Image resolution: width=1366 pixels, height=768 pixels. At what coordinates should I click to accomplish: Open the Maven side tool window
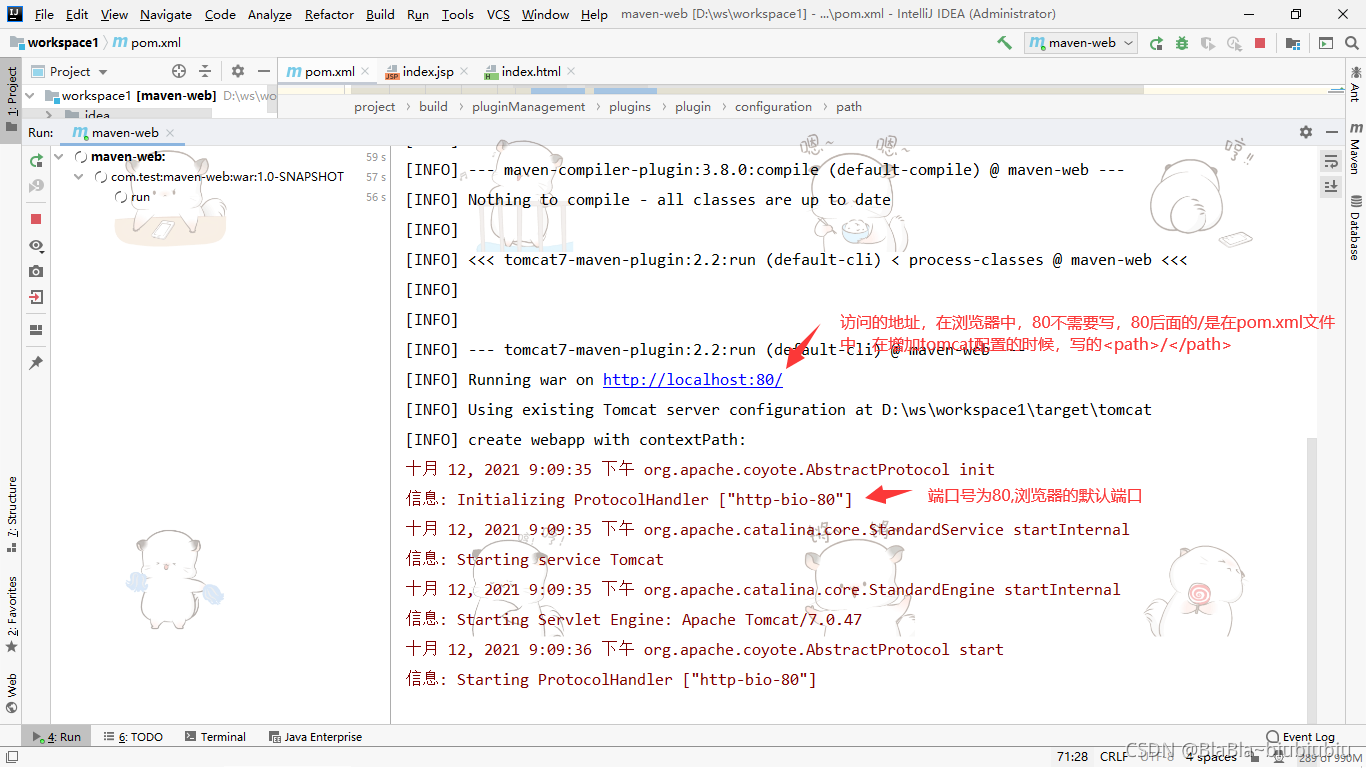[1356, 149]
